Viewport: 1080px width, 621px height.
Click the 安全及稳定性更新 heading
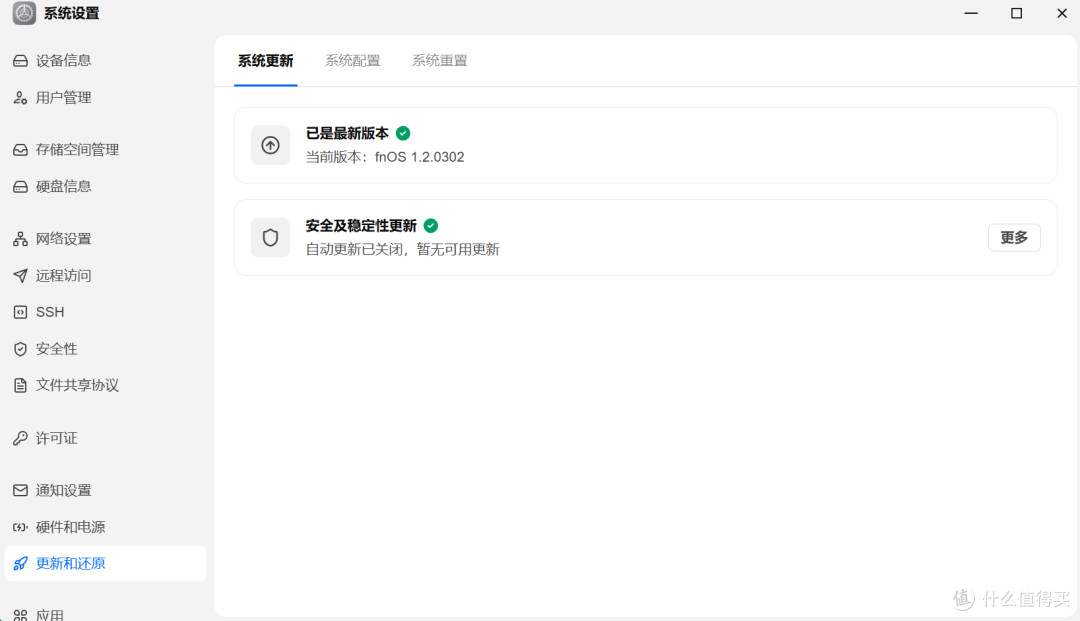tap(361, 226)
